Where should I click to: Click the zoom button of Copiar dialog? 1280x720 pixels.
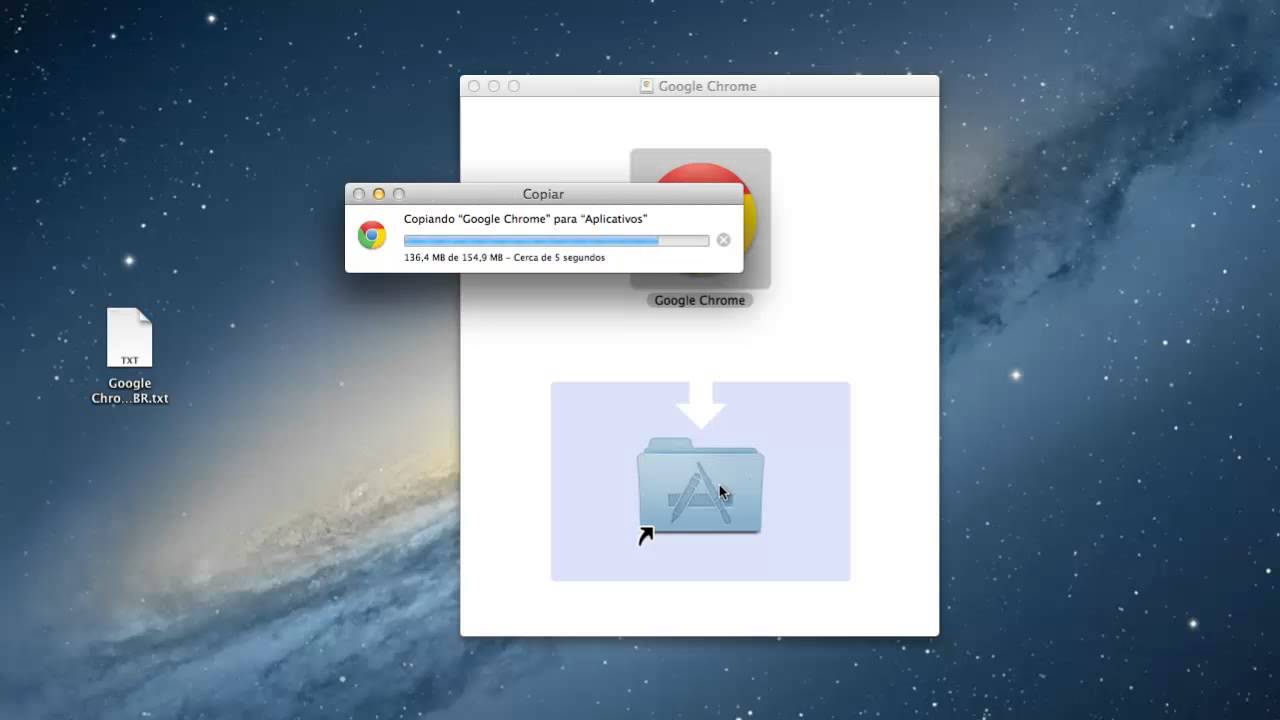(399, 194)
